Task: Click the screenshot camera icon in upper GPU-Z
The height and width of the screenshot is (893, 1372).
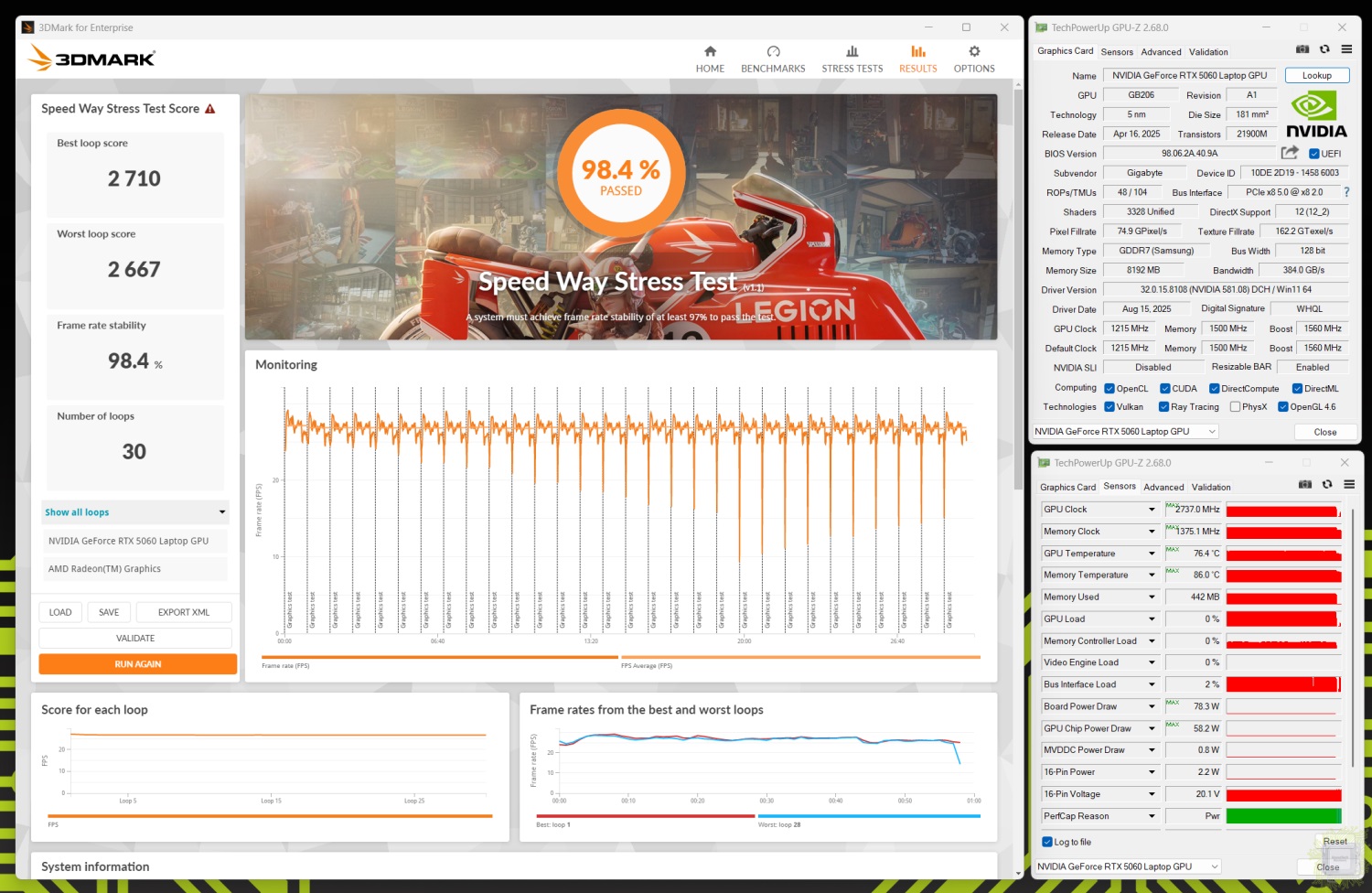Action: (1302, 49)
